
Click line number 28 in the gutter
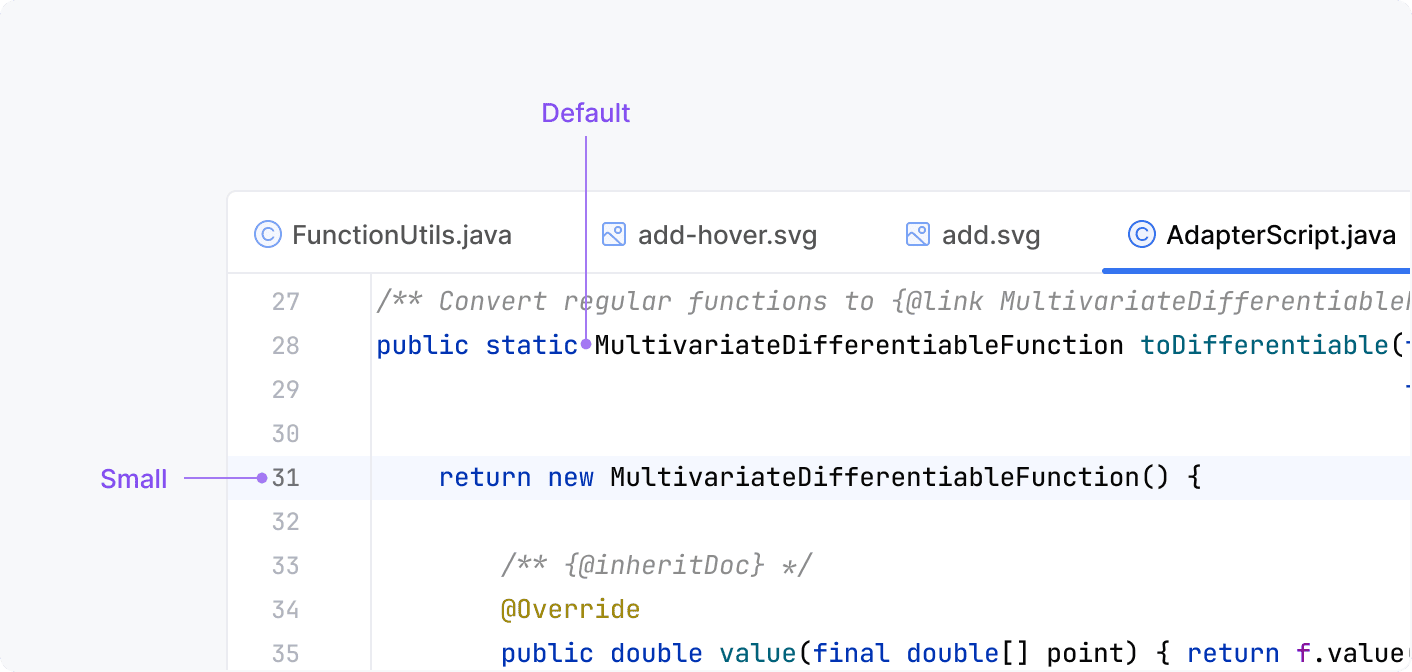click(286, 346)
